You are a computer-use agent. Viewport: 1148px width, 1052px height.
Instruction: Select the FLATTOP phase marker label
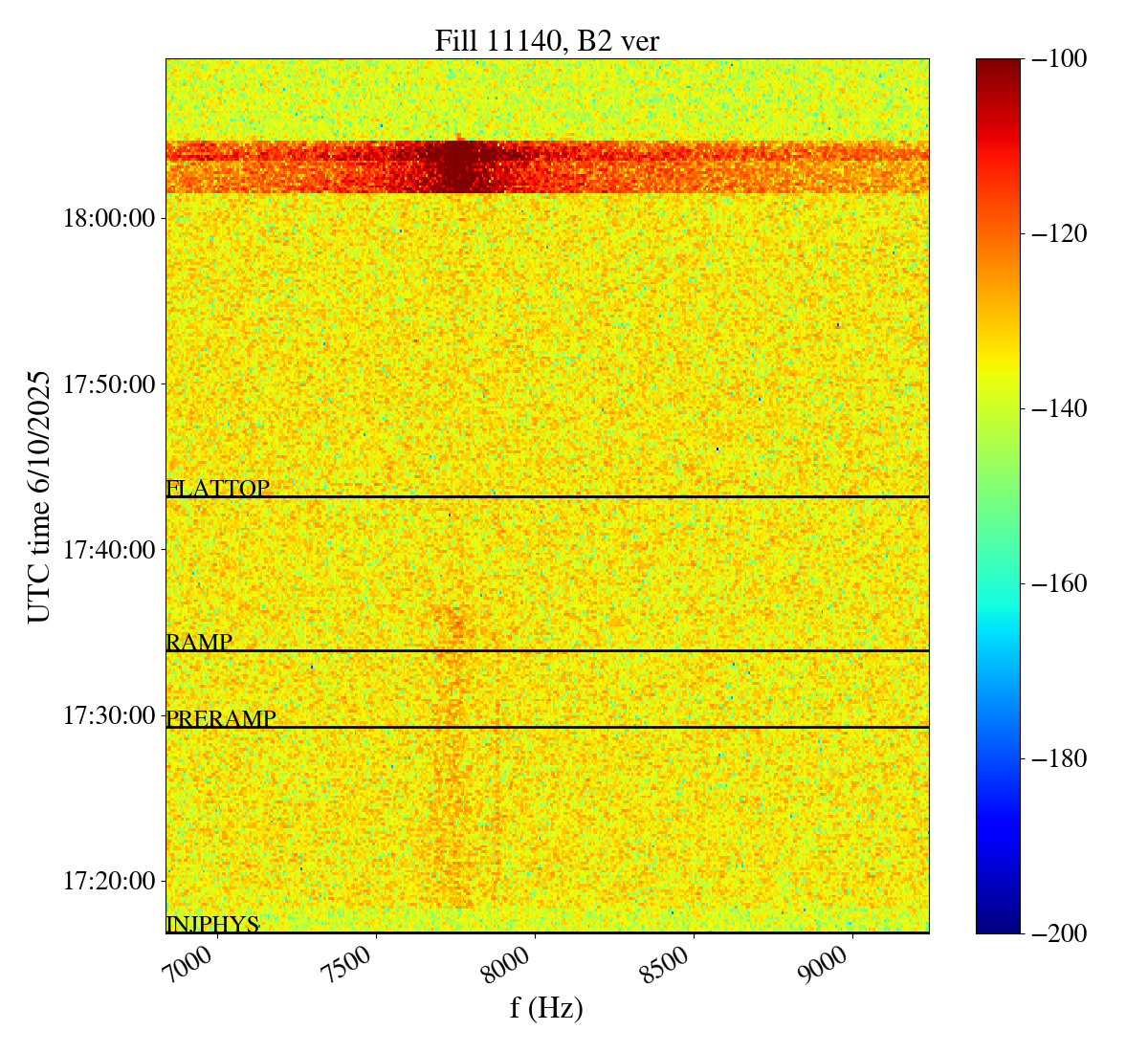coord(218,488)
